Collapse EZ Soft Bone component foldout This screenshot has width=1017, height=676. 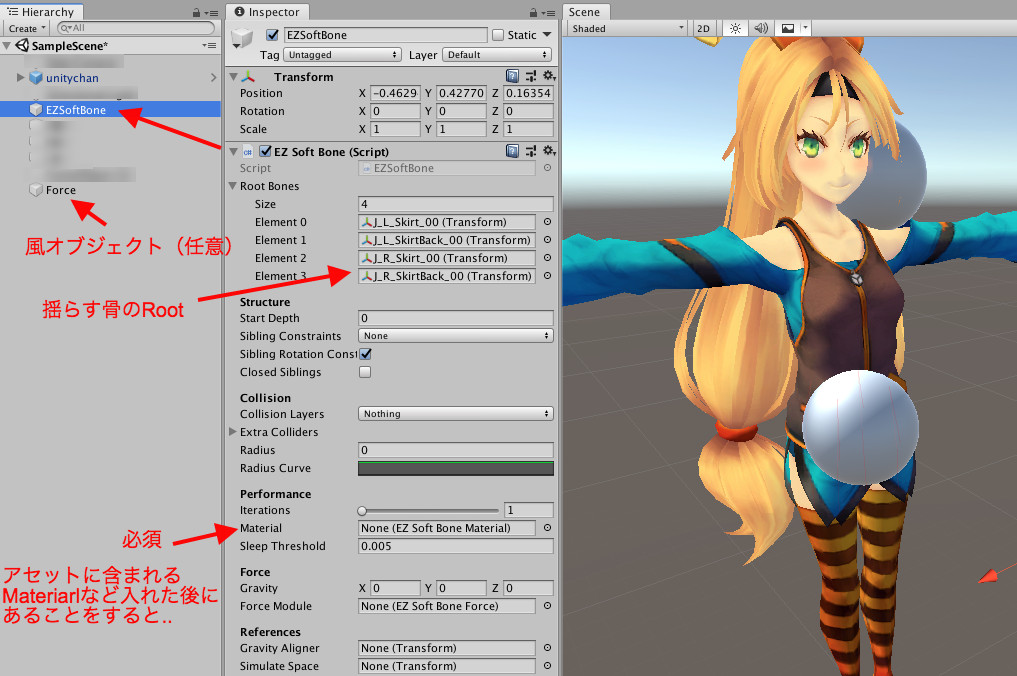click(x=233, y=151)
